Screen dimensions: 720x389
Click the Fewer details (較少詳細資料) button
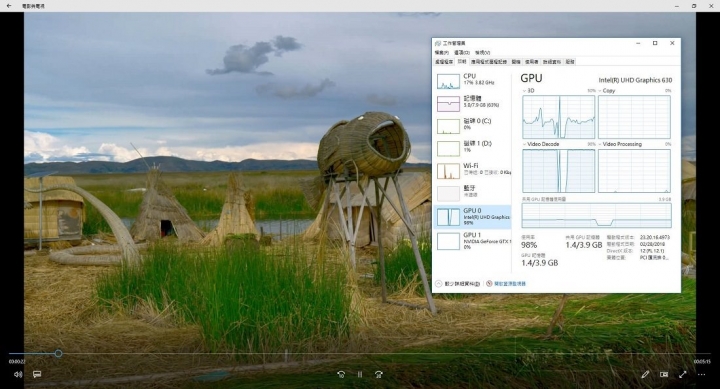[458, 284]
